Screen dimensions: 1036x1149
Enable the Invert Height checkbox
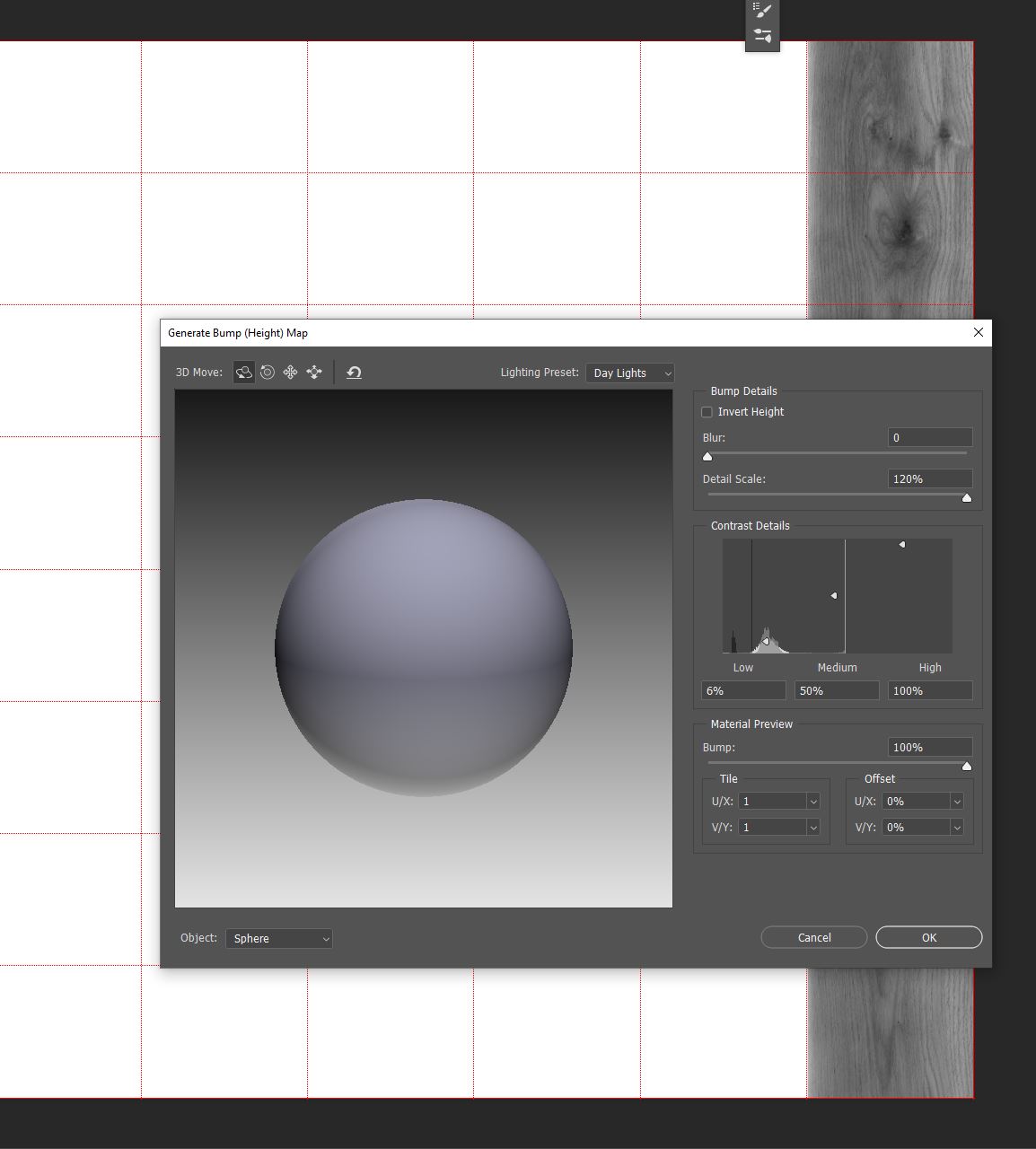point(707,411)
